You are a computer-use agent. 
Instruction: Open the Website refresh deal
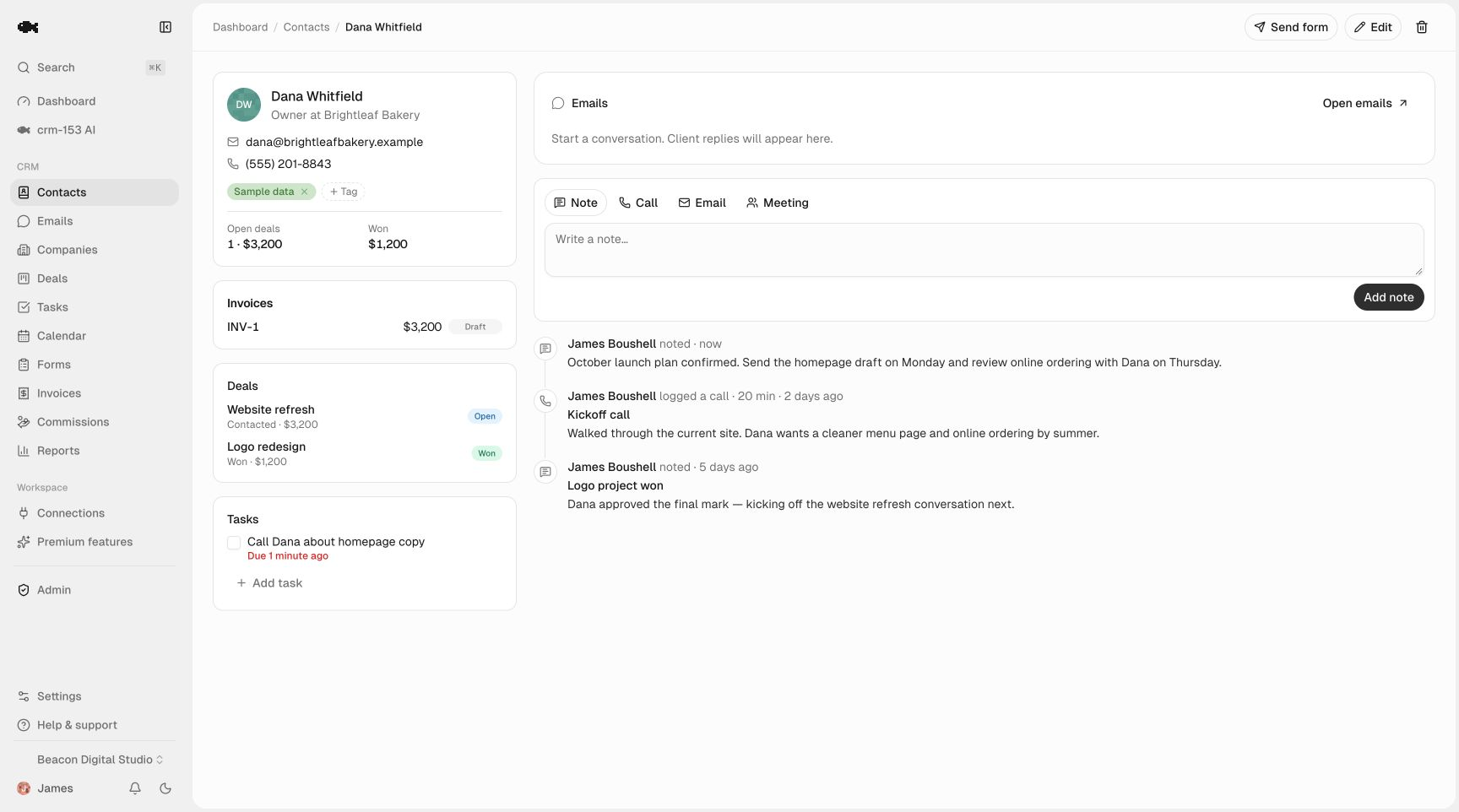click(365, 416)
